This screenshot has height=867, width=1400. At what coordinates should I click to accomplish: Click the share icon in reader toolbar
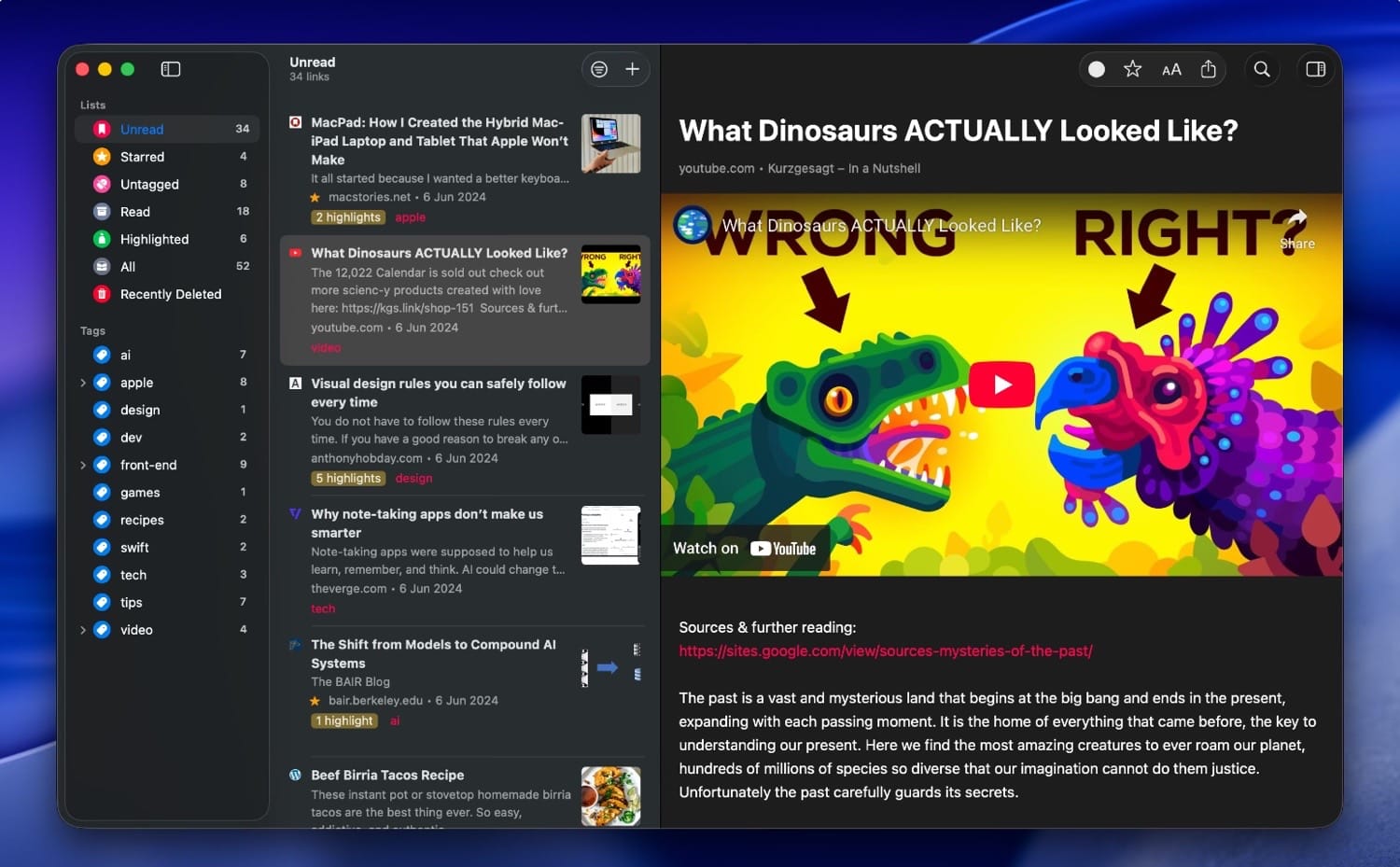coord(1209,69)
